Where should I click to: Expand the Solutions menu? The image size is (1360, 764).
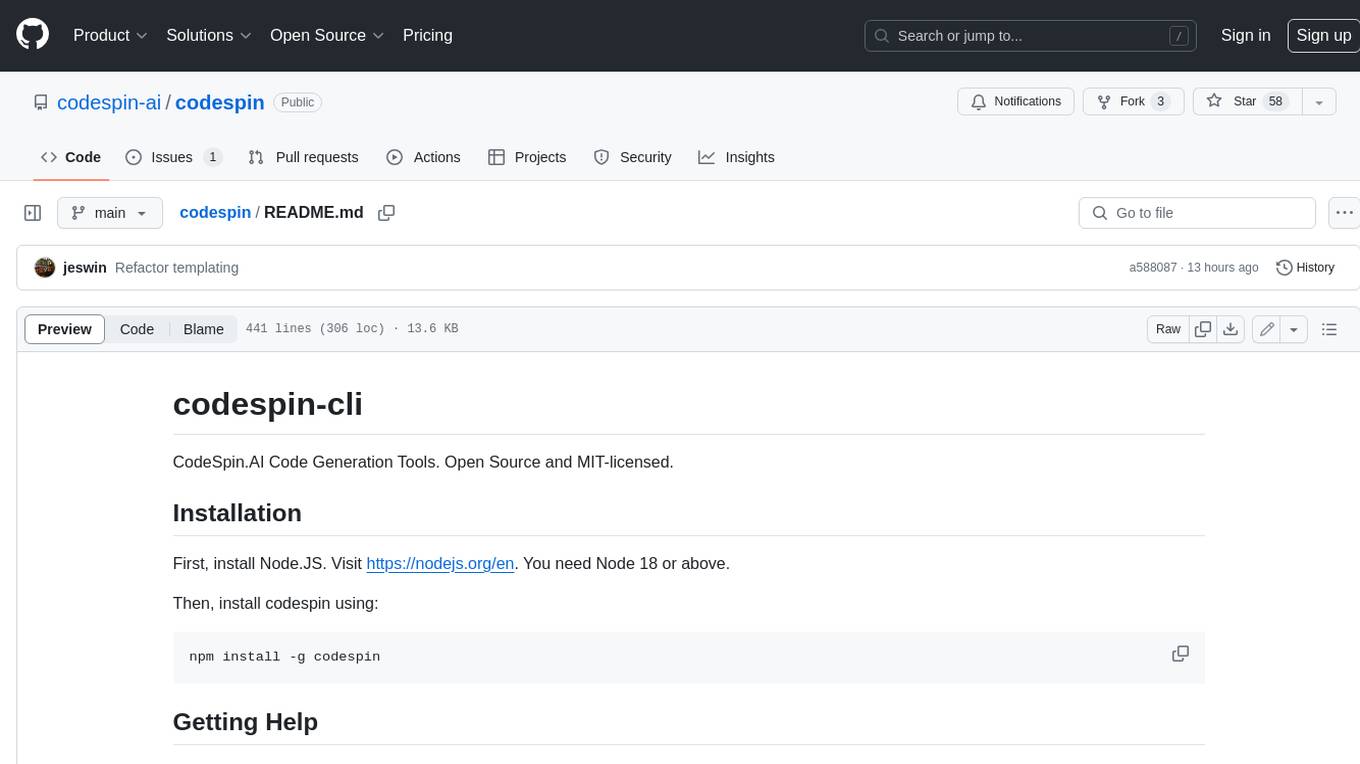209,35
